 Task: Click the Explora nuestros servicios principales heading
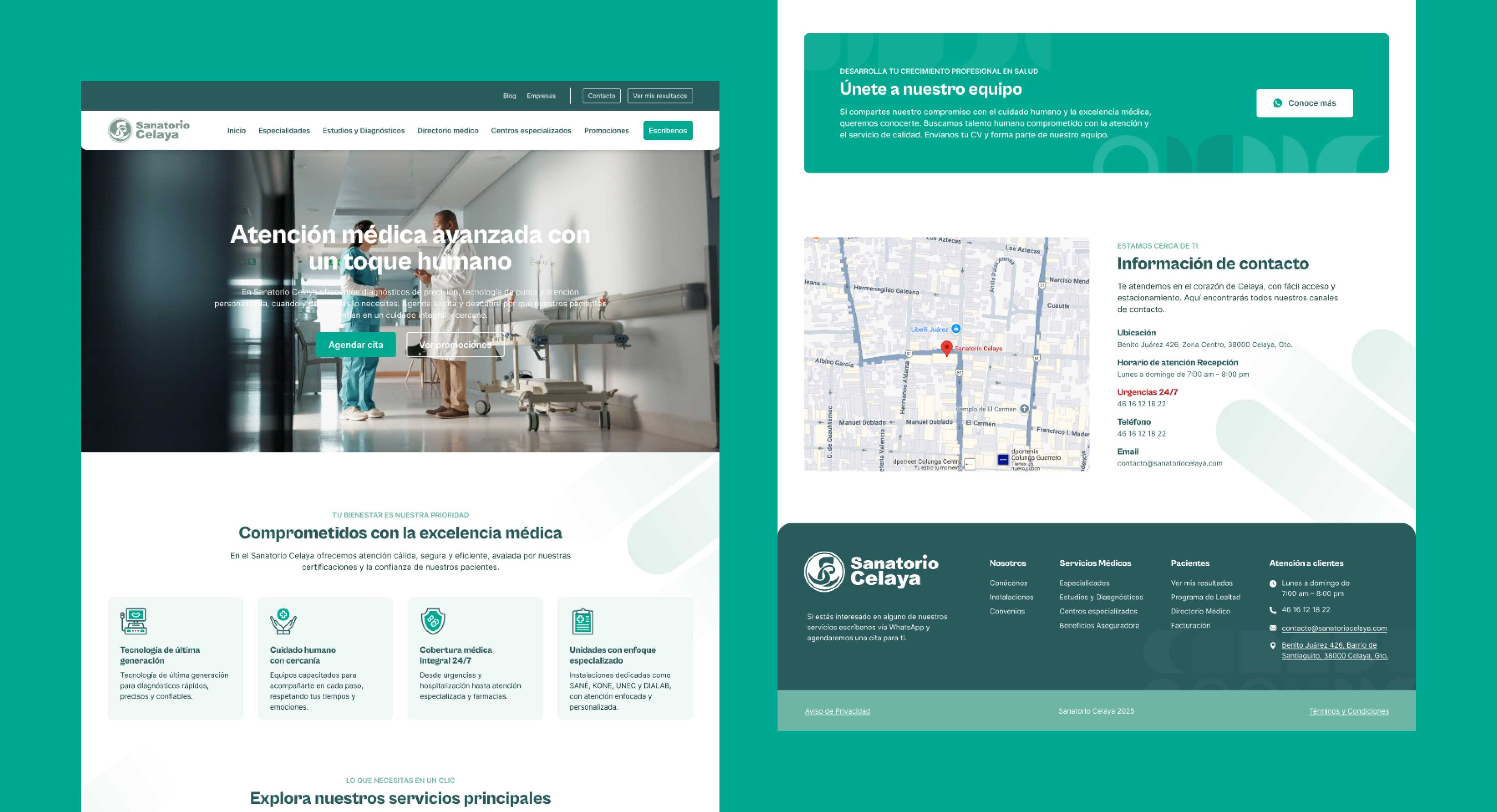tap(400, 798)
